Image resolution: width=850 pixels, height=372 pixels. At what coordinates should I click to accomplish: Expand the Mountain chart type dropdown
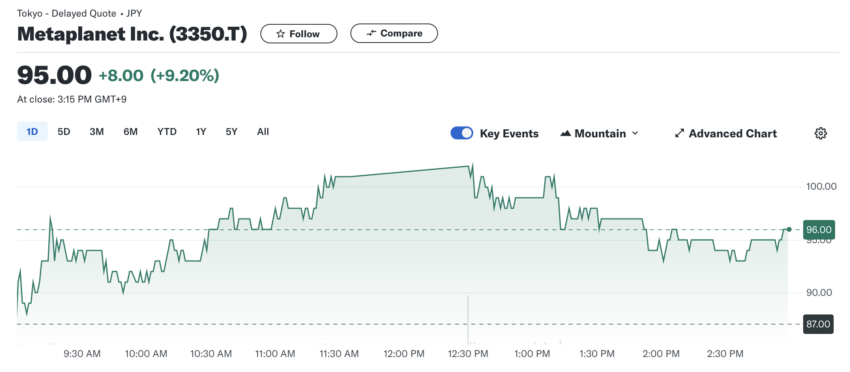pos(599,133)
